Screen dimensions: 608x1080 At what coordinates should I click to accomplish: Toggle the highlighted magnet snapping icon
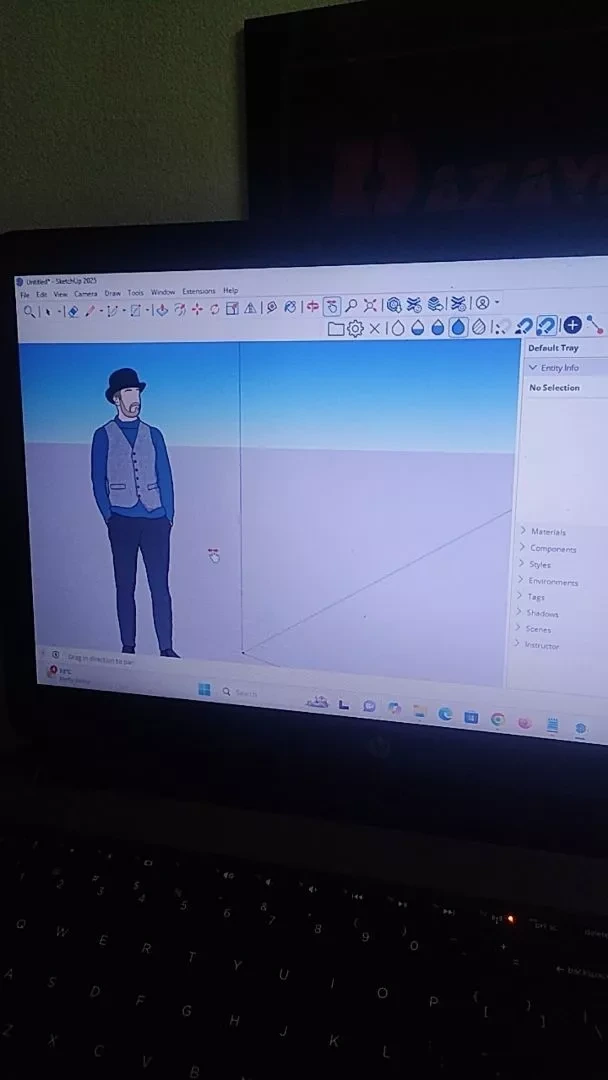tap(547, 324)
